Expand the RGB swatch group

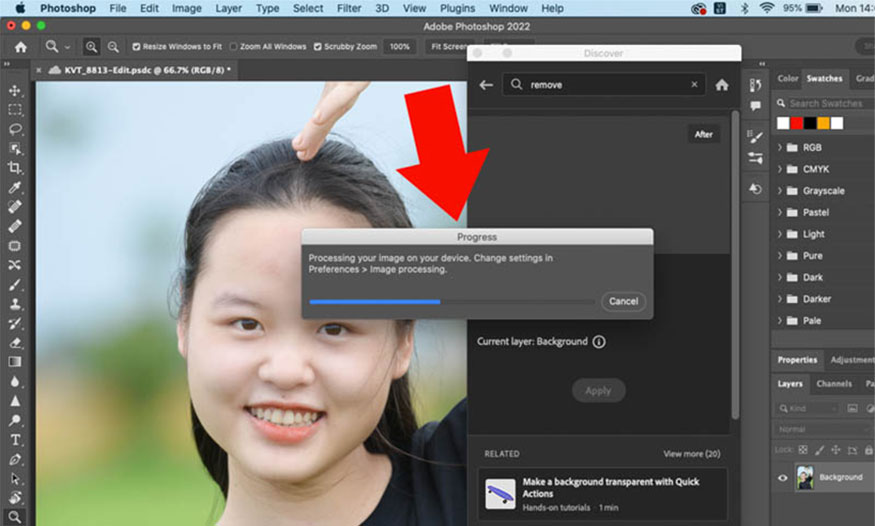point(780,147)
